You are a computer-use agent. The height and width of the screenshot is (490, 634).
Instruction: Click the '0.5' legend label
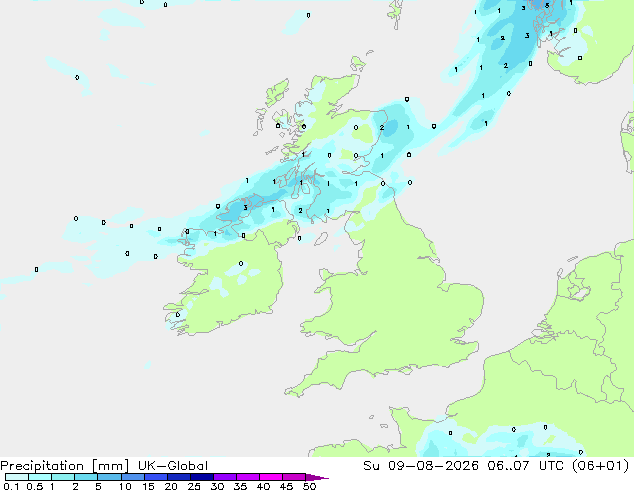pyautogui.click(x=35, y=486)
